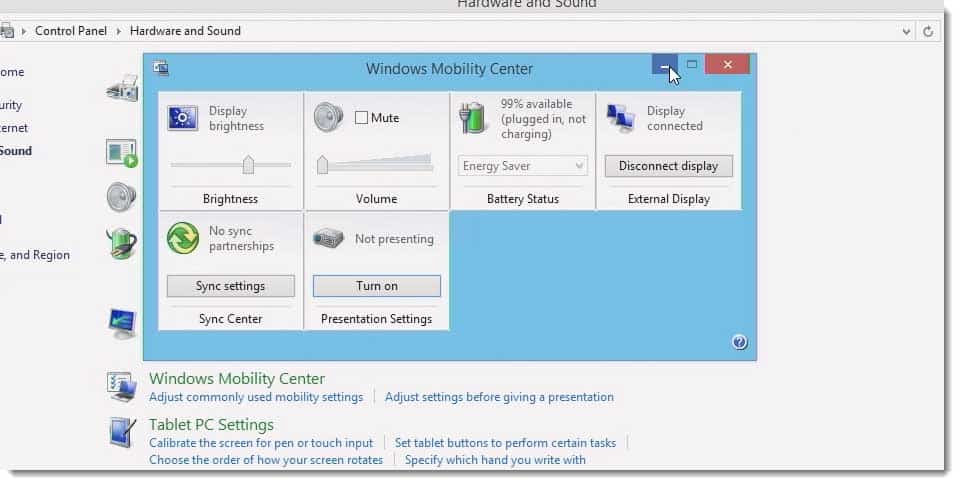Minimize the Windows Mobility Center window
959x485 pixels.
pos(665,64)
